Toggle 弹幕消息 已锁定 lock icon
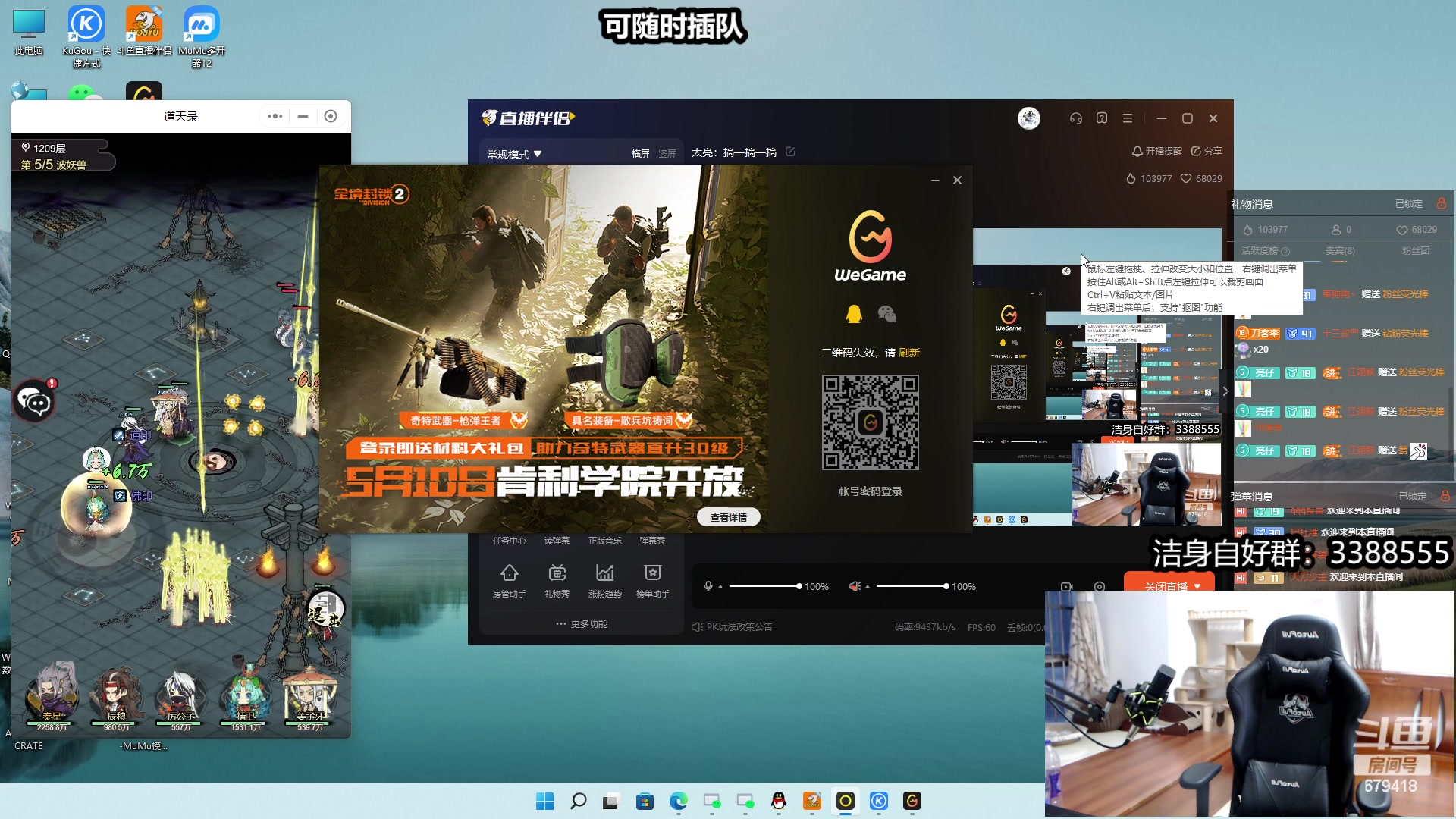Image resolution: width=1456 pixels, height=819 pixels. [x=1445, y=496]
